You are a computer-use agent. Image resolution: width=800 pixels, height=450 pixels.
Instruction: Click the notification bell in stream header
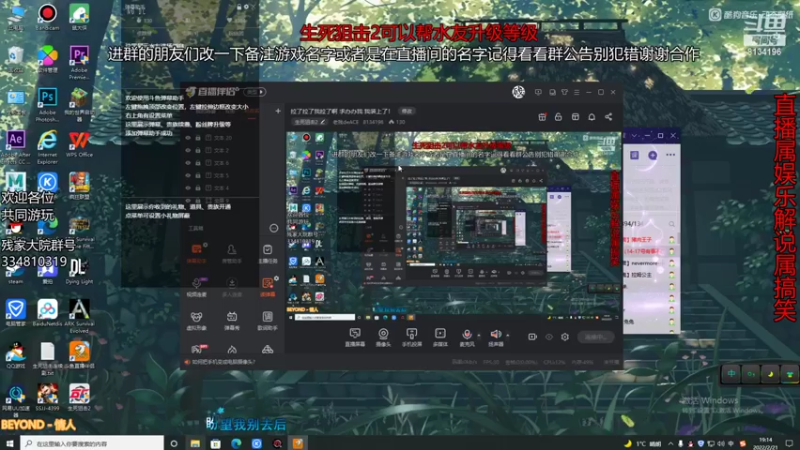point(592,117)
